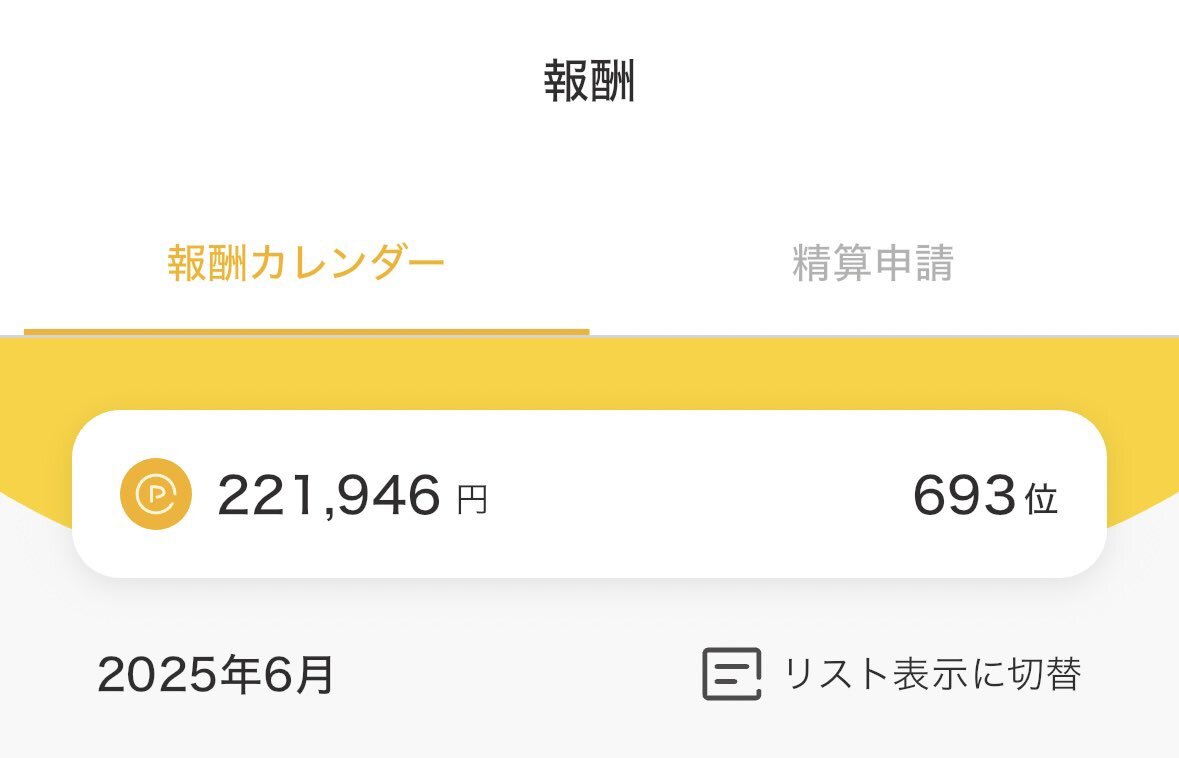Viewport: 1179px width, 758px height.
Task: Tap the 693 ranking number
Action: coord(964,495)
